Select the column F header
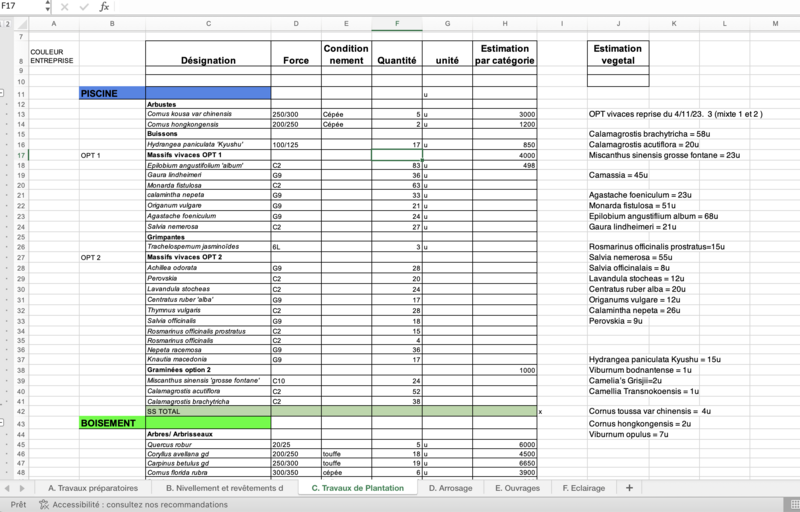 tap(396, 22)
